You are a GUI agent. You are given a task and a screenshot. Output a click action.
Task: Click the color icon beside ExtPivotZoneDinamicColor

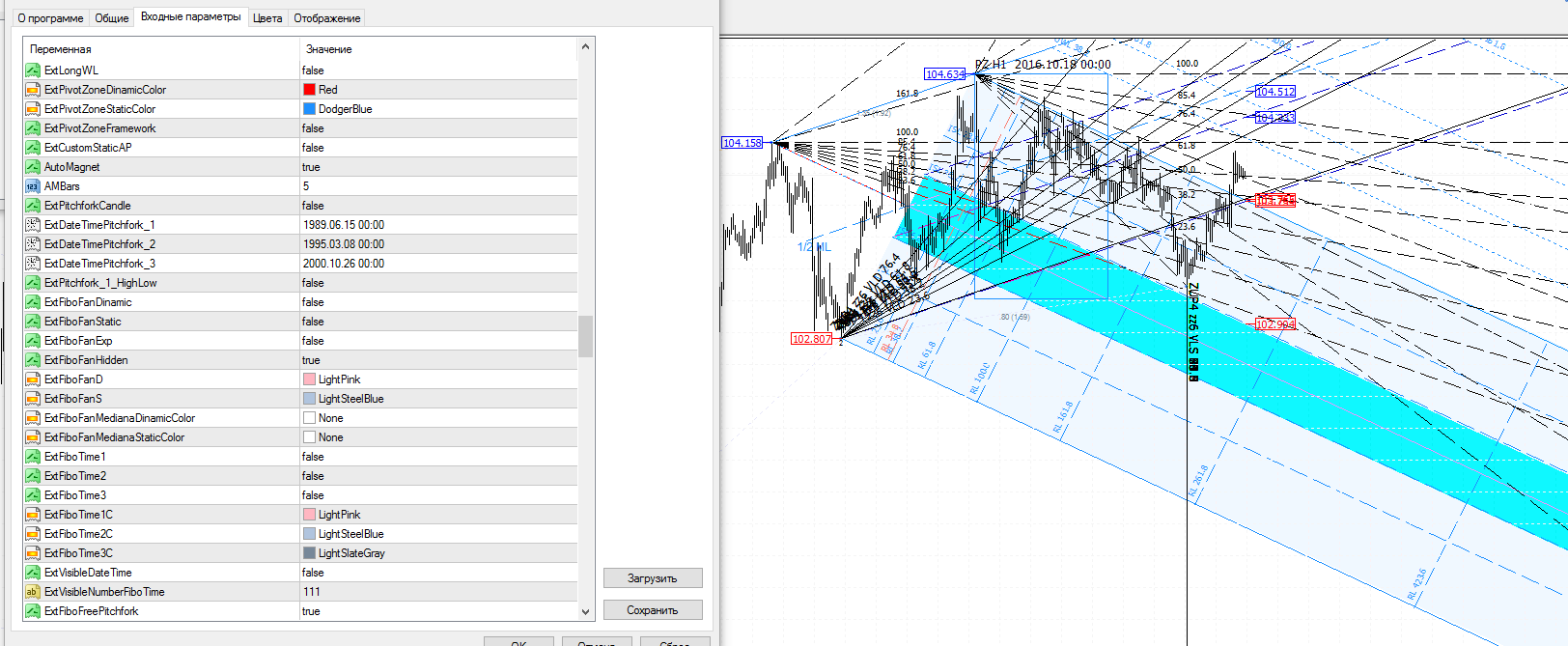pos(33,90)
